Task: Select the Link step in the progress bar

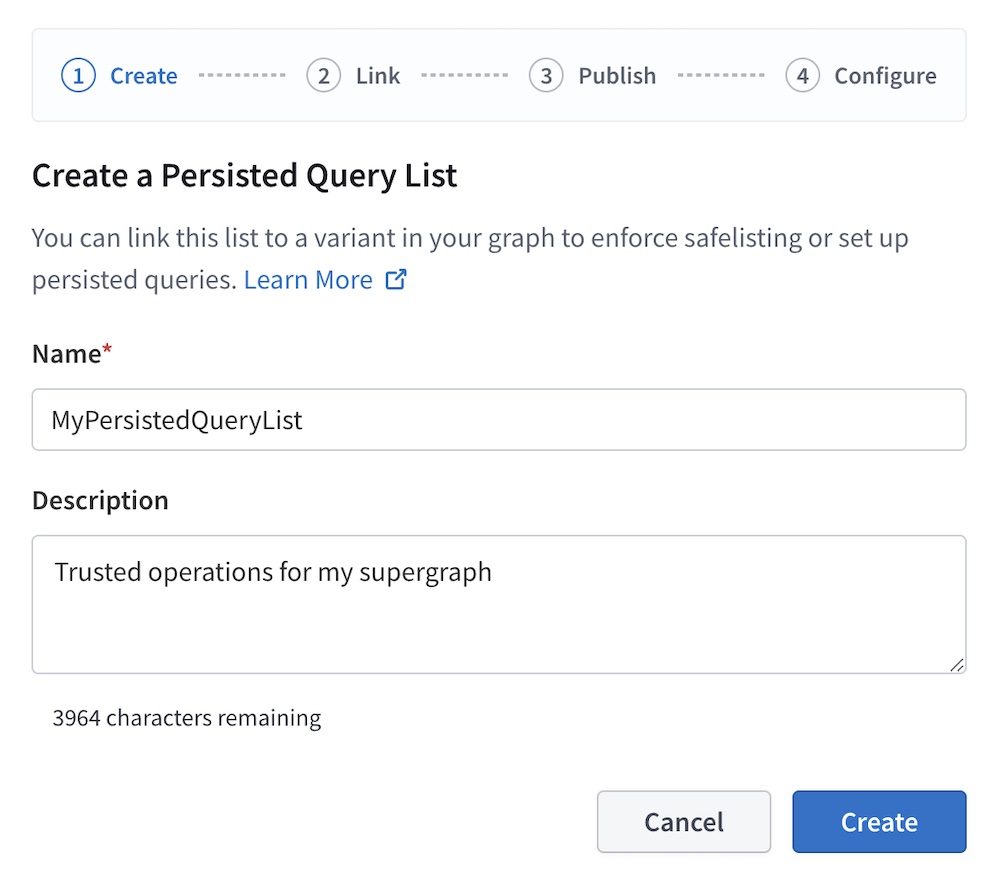Action: [376, 75]
